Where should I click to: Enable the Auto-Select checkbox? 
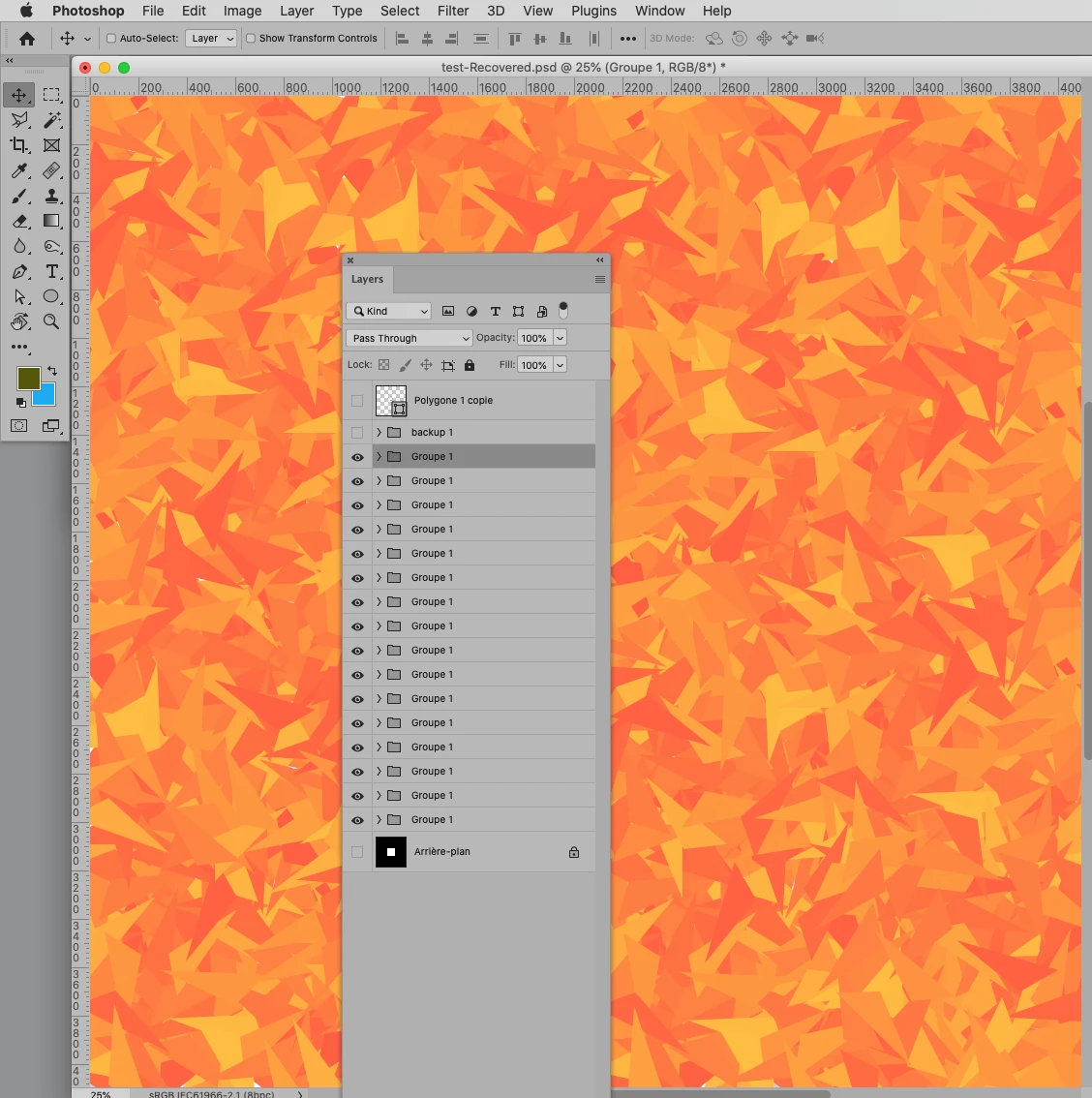point(110,39)
